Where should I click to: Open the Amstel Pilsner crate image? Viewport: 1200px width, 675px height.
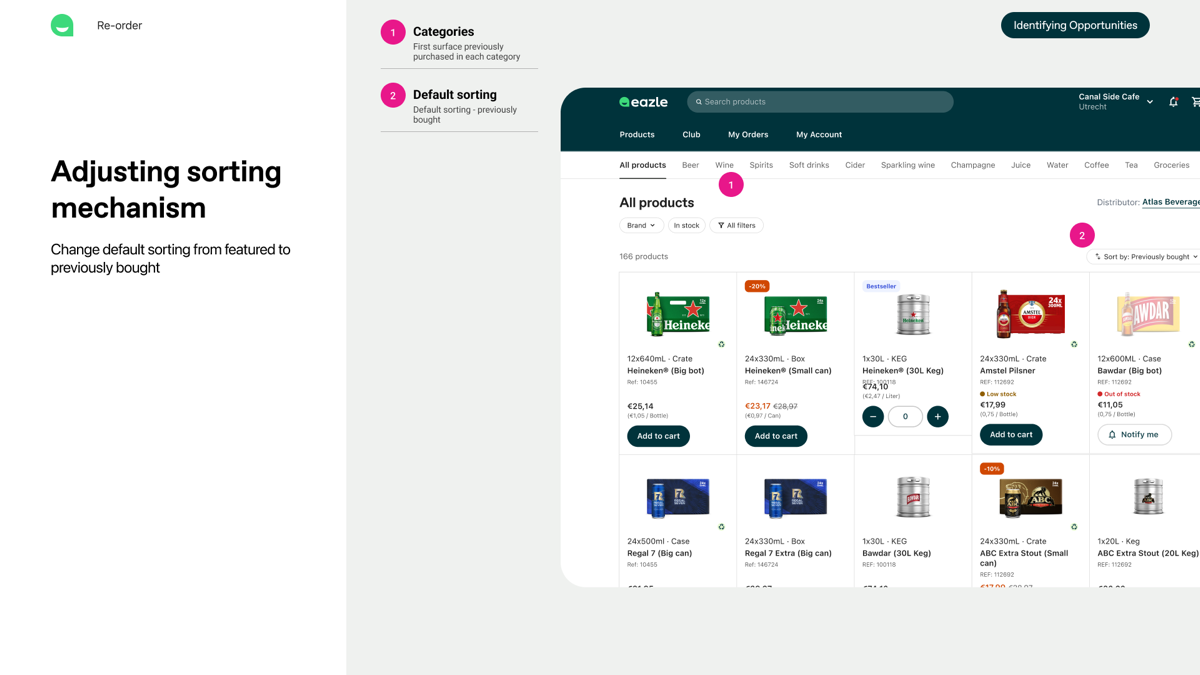pos(1030,314)
